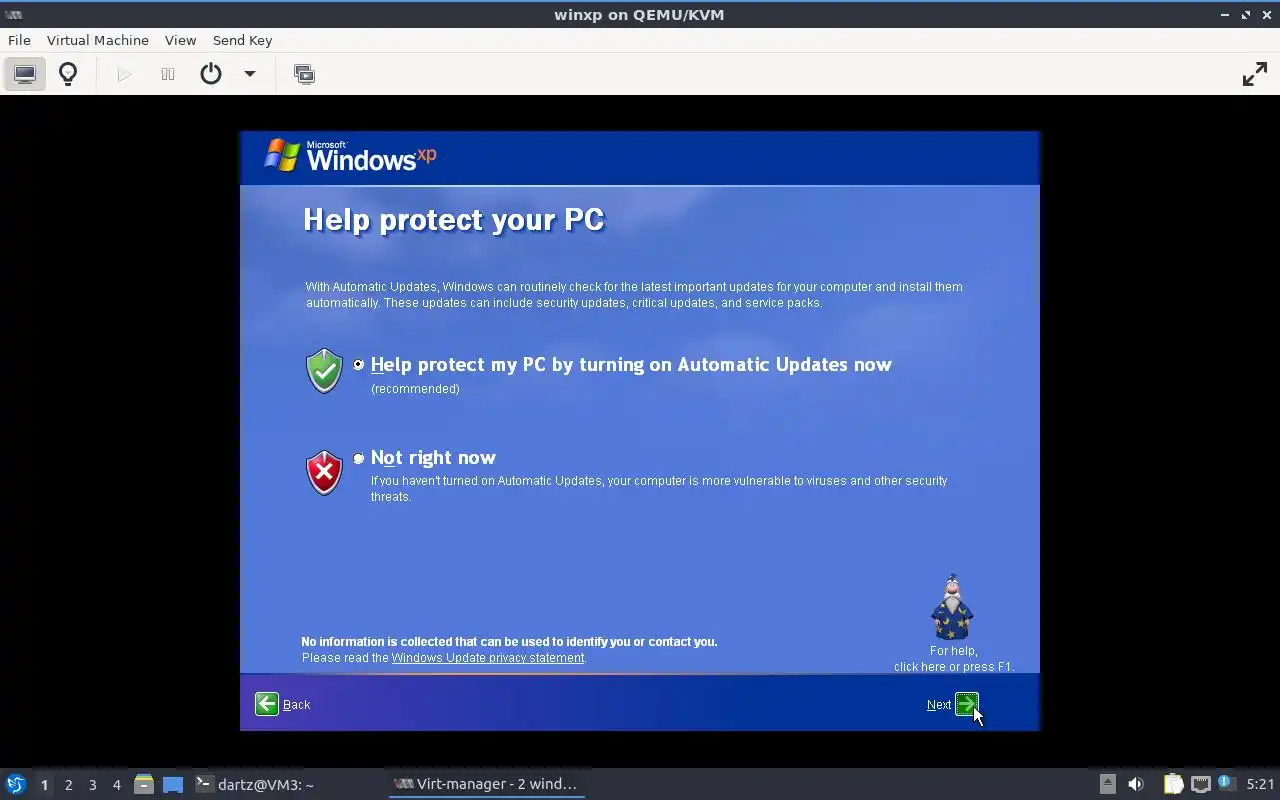Close the winxp QEMU/KVM window

pyautogui.click(x=1266, y=14)
